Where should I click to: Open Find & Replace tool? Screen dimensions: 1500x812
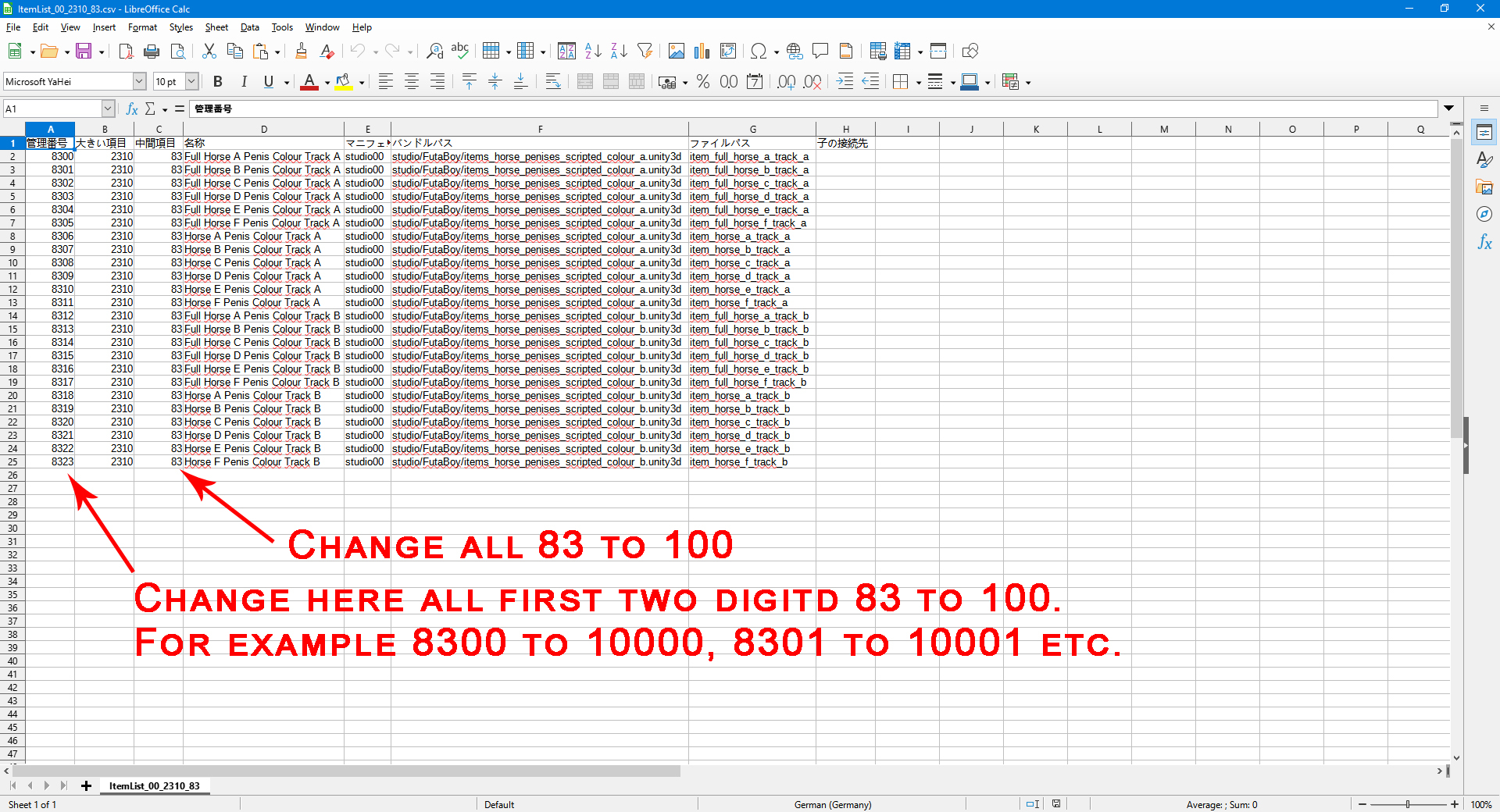click(x=434, y=52)
